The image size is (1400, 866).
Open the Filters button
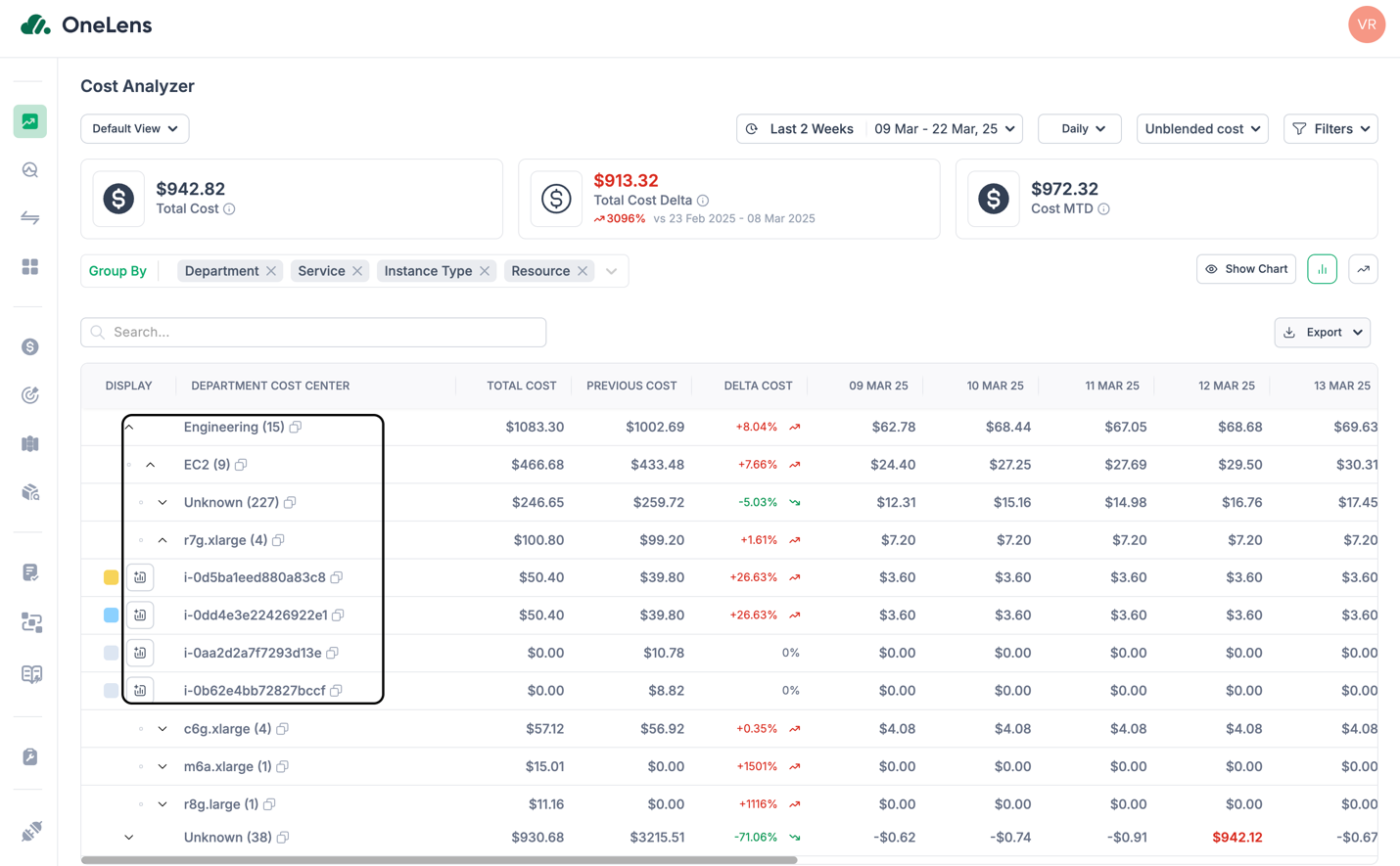coord(1330,129)
